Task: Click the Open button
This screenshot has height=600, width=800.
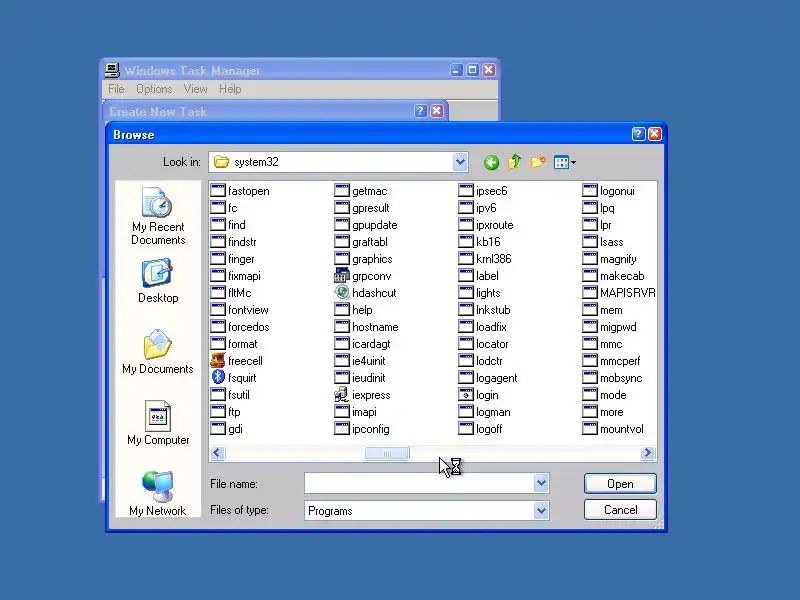Action: point(620,484)
